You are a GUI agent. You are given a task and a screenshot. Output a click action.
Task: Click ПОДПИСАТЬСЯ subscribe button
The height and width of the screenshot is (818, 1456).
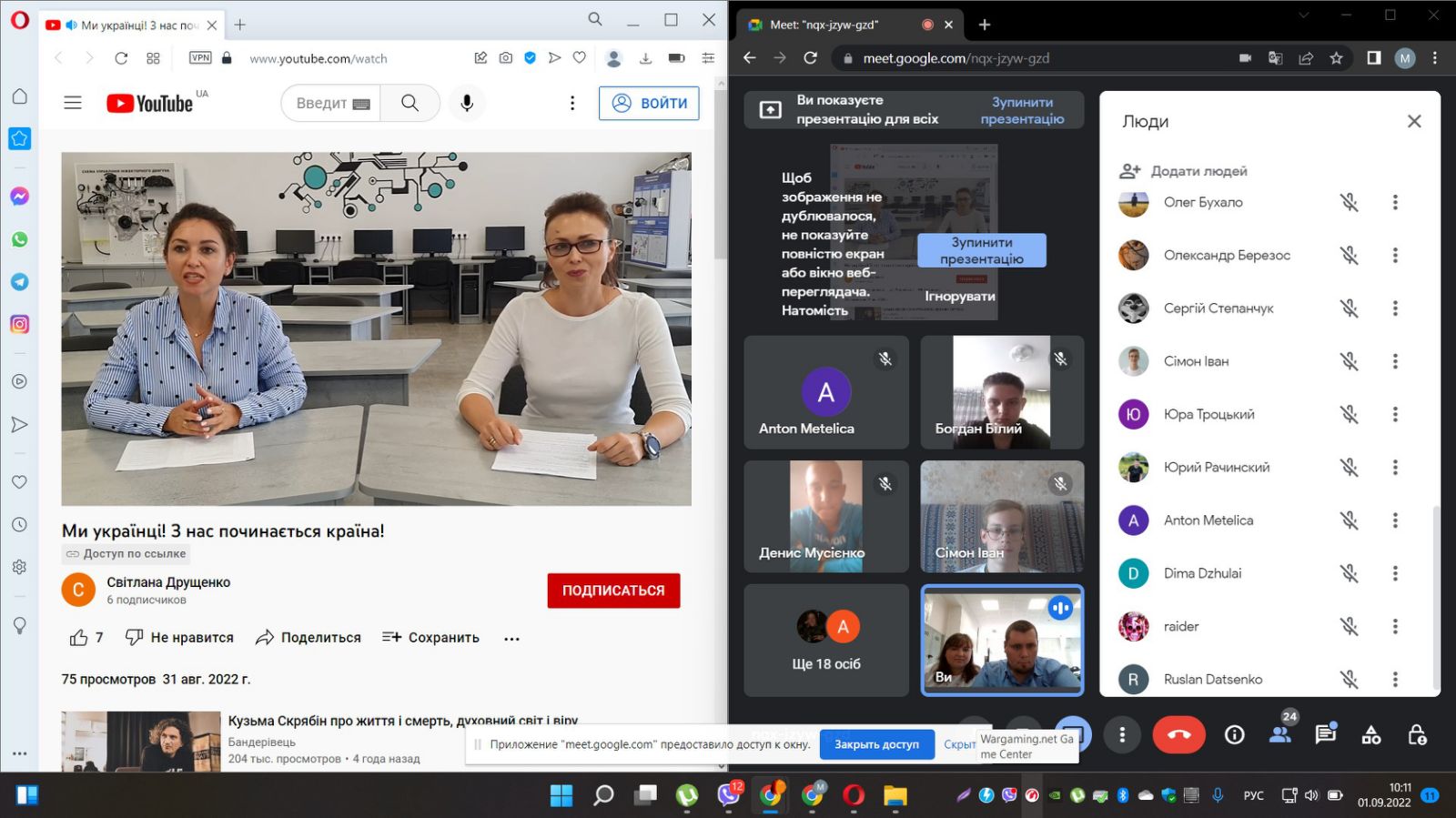click(x=613, y=591)
